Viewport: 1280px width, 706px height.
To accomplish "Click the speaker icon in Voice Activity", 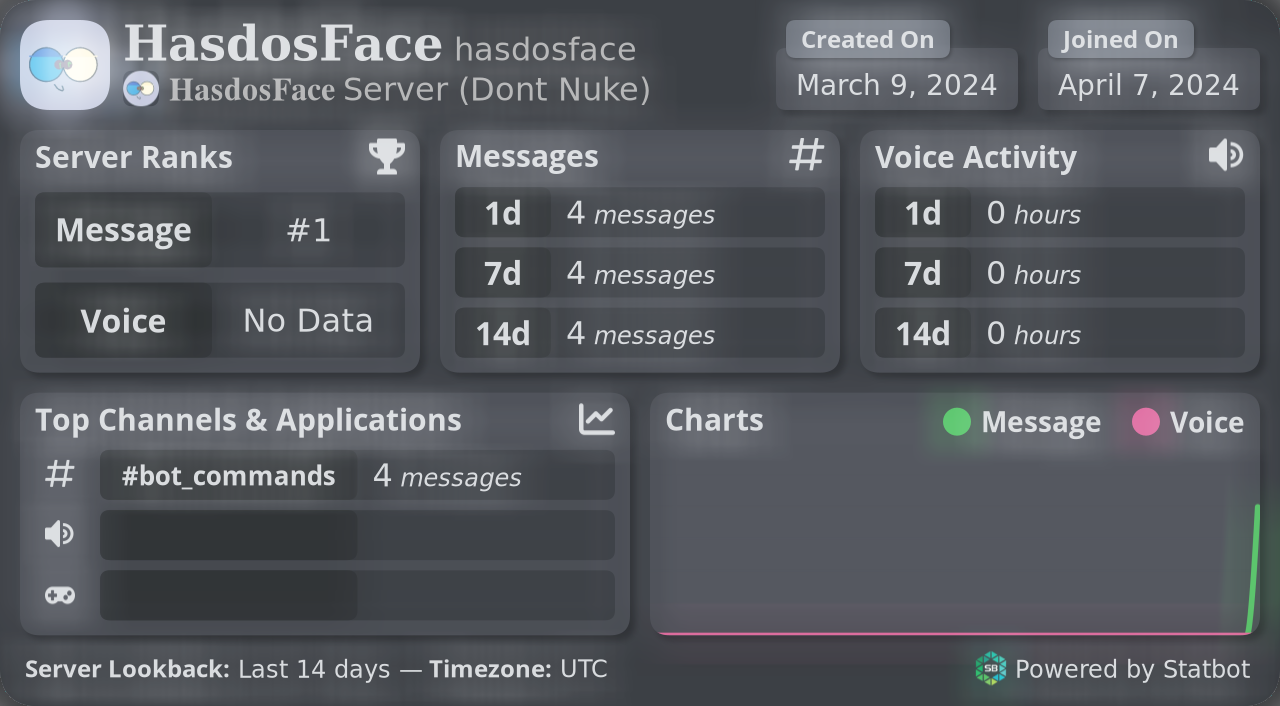I will (1225, 155).
